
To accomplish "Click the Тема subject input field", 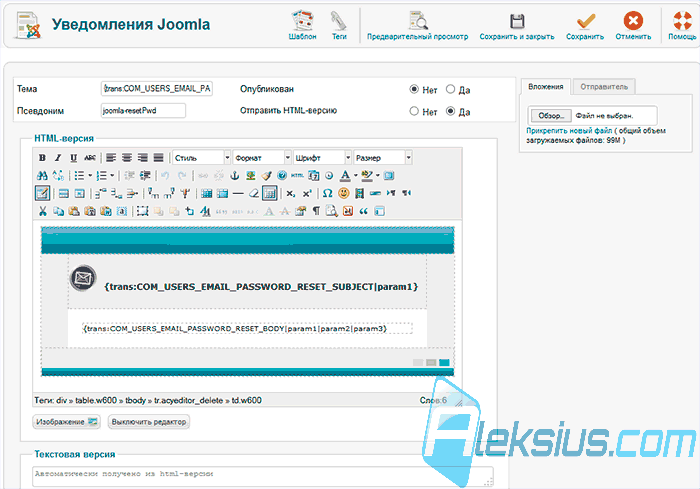I will [x=157, y=88].
